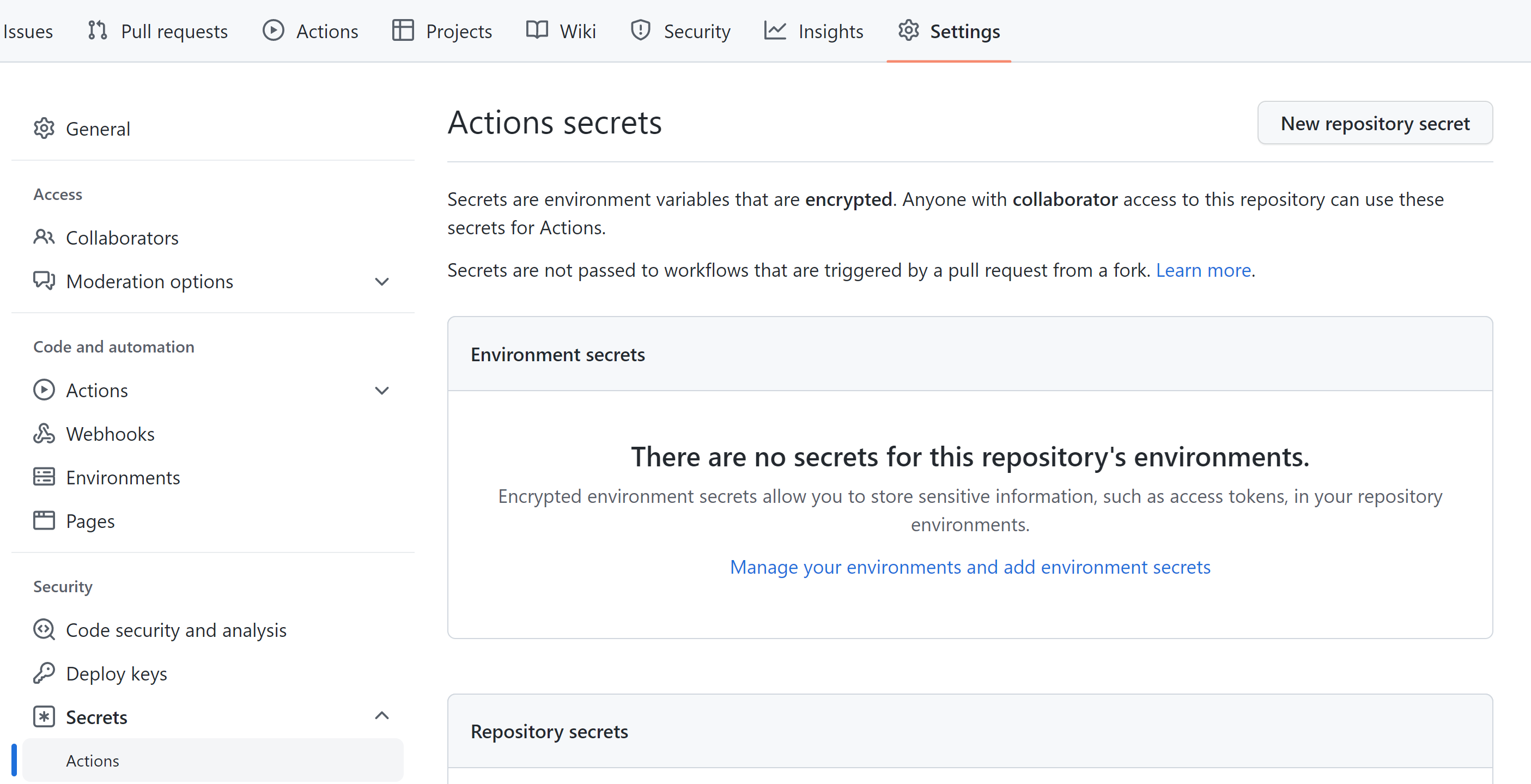This screenshot has height=784, width=1531.
Task: Open the Issues tab
Action: coord(27,31)
